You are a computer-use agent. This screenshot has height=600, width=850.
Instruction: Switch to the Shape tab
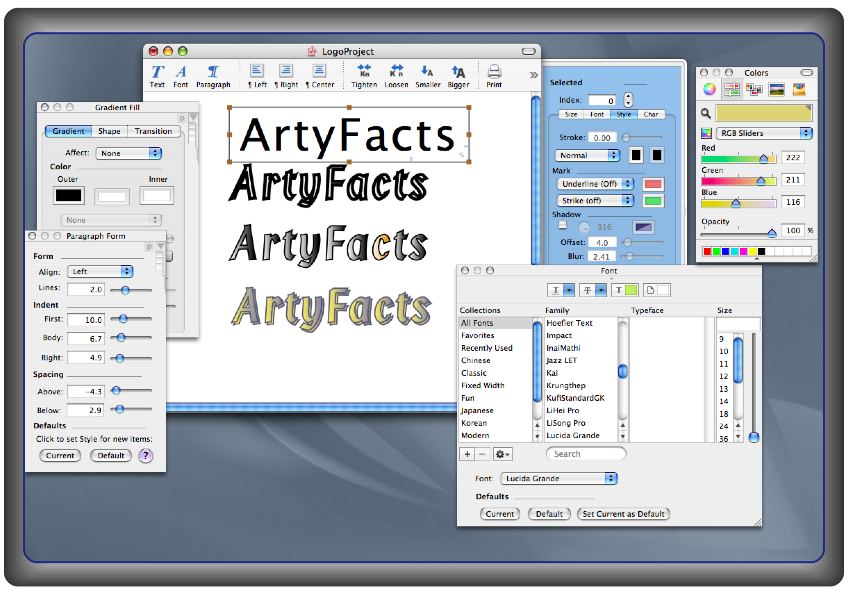click(x=109, y=131)
